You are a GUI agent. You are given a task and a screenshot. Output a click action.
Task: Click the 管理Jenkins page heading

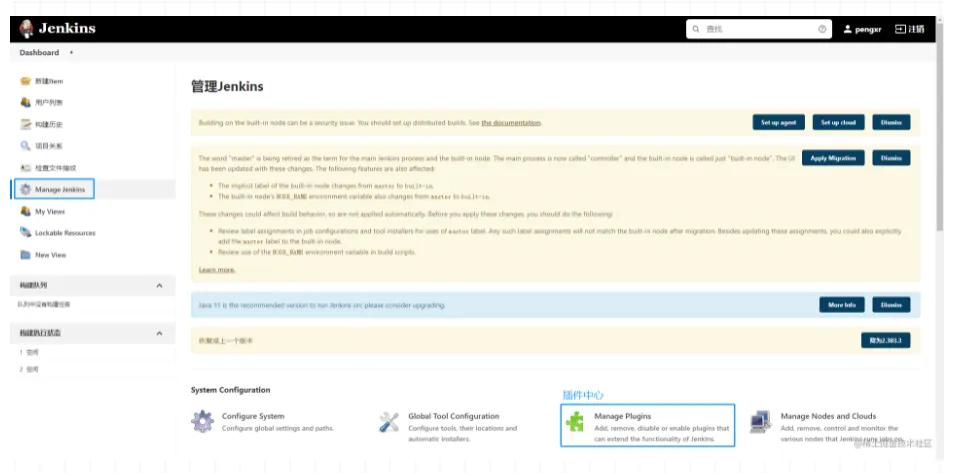227,86
